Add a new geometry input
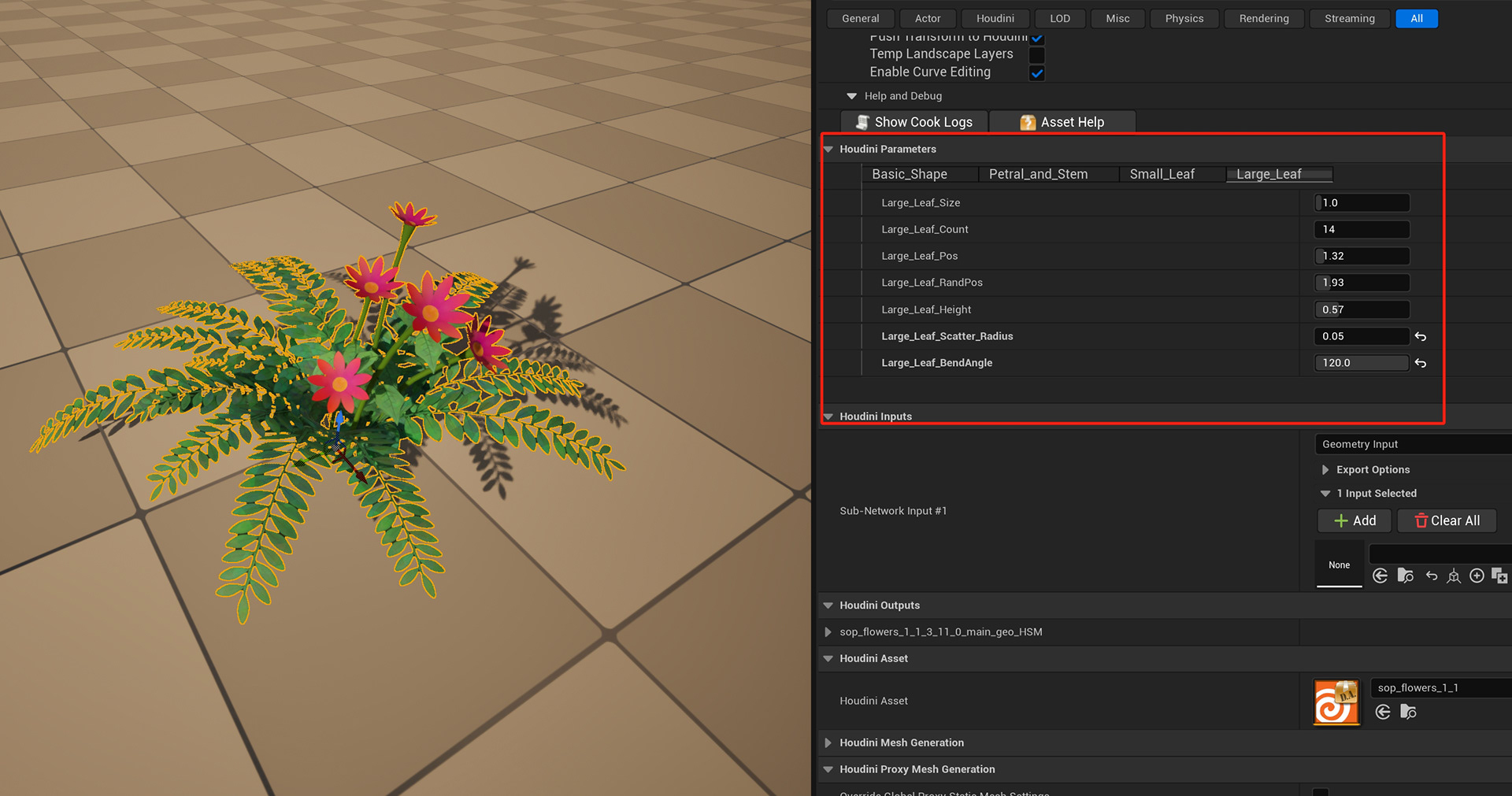The image size is (1512, 796). click(1354, 520)
